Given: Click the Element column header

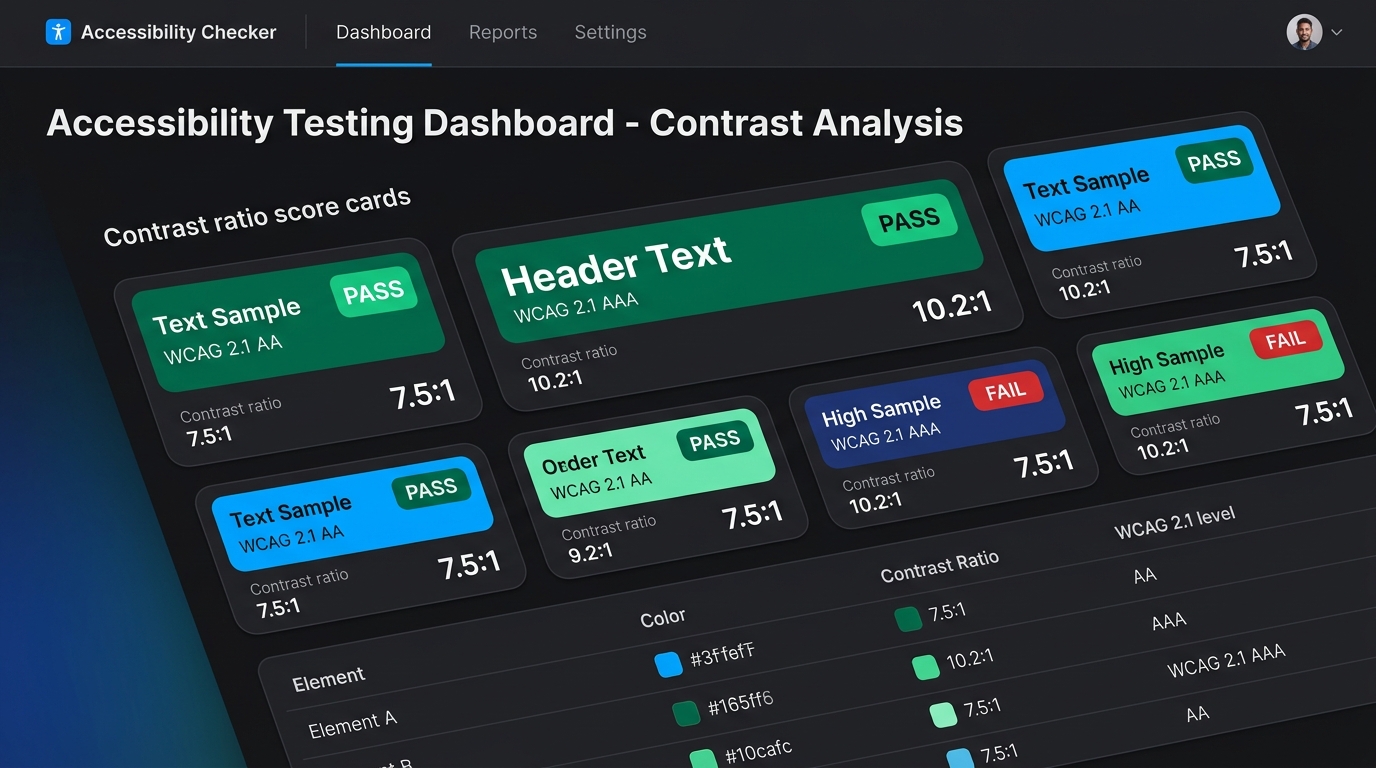Looking at the screenshot, I should click(329, 679).
